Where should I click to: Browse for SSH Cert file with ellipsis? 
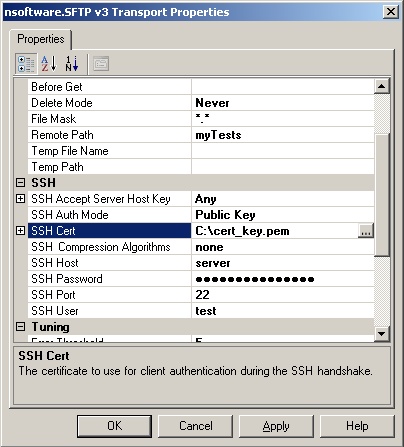[x=366, y=231]
